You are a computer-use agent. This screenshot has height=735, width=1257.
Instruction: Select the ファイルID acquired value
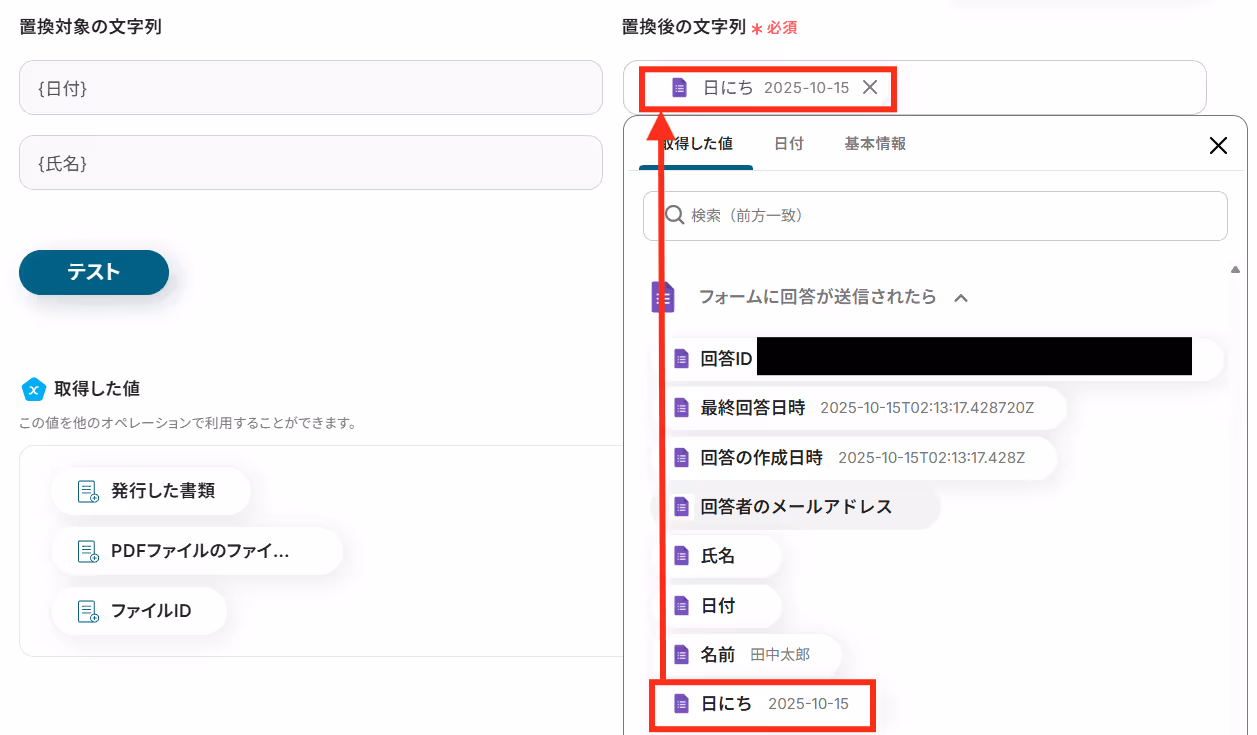click(x=139, y=611)
